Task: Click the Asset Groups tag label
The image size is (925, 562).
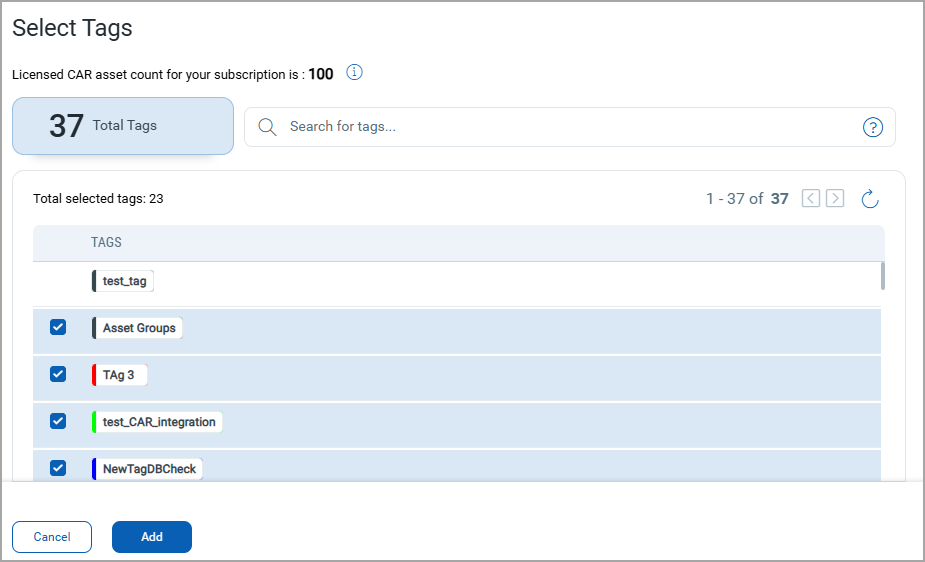Action: [x=137, y=328]
